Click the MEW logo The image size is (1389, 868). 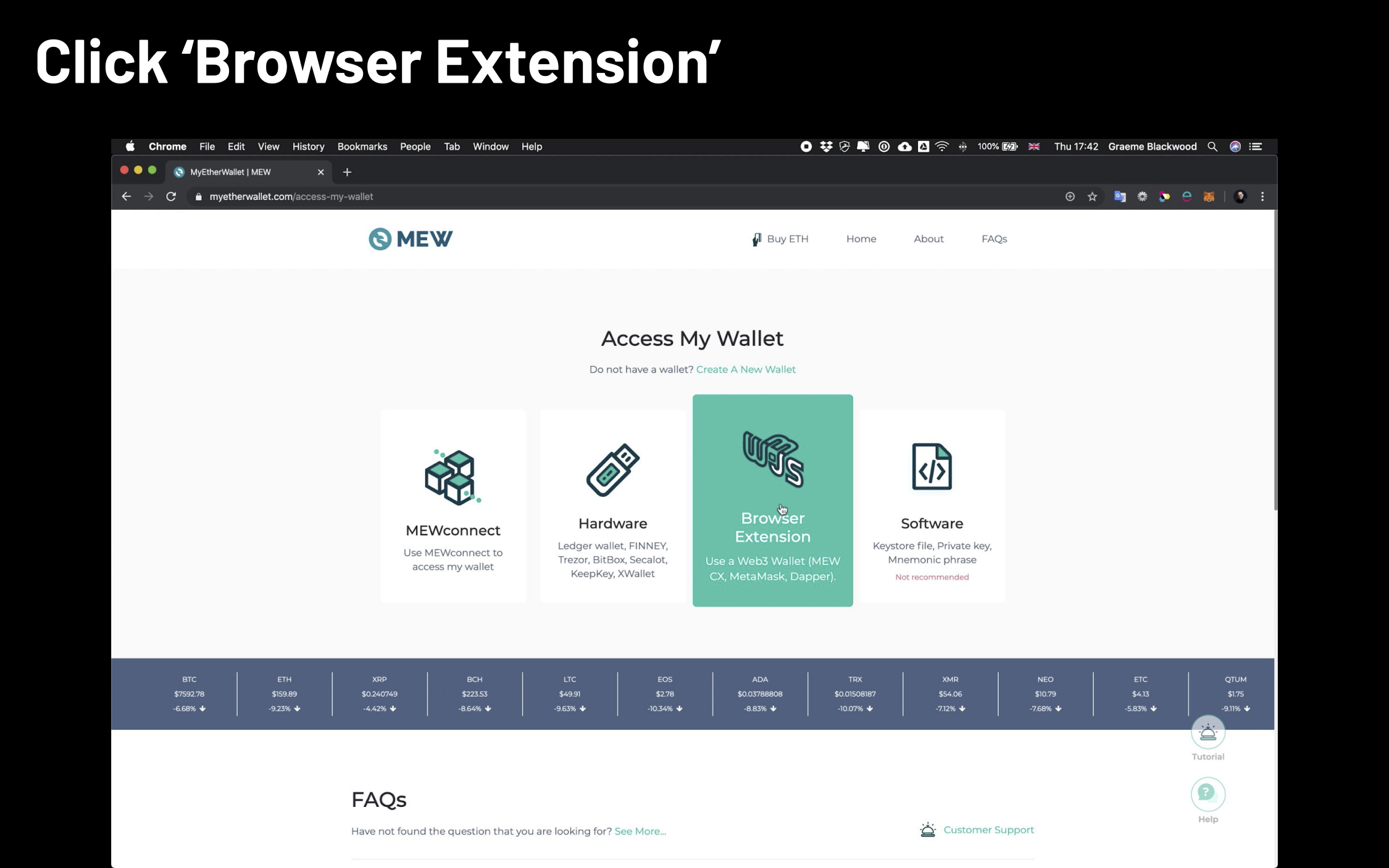[x=411, y=239]
